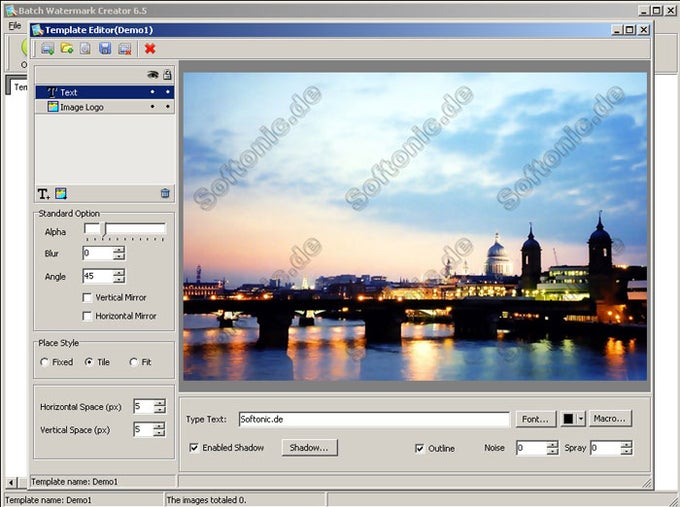This screenshot has width=680, height=507.
Task: Maximize the Template Editor window
Action: pos(630,29)
